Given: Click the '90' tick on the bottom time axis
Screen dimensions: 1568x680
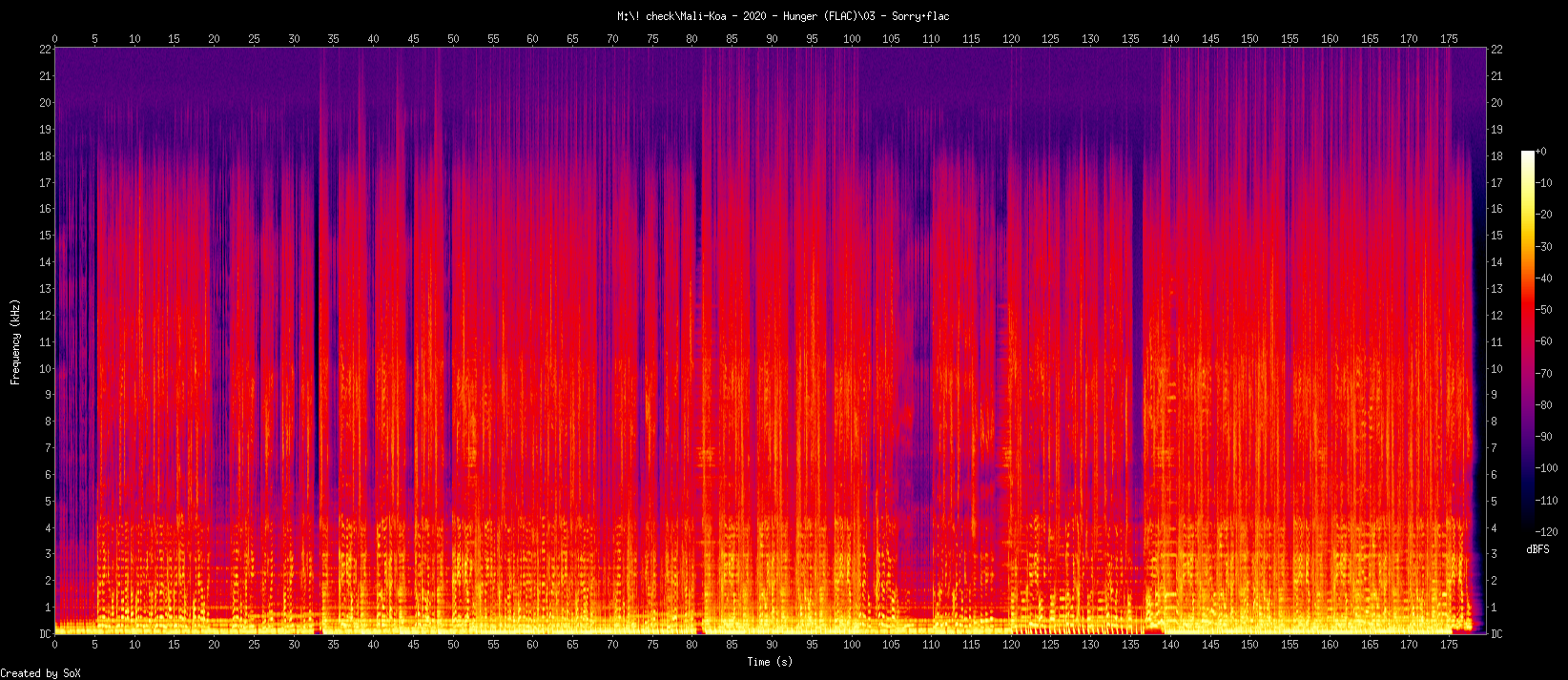Looking at the screenshot, I should pyautogui.click(x=772, y=645).
